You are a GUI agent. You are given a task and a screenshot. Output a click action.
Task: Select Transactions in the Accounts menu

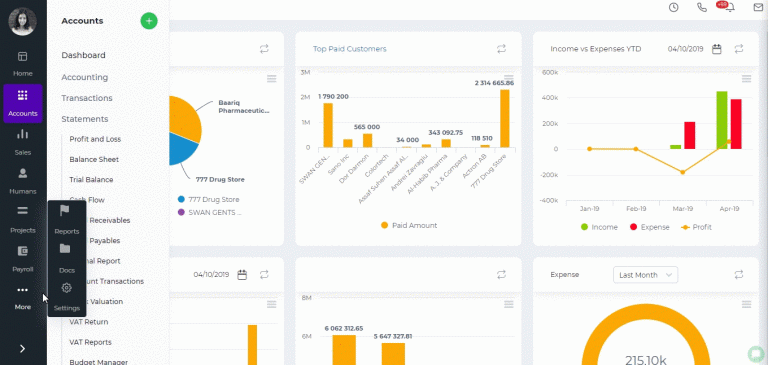[87, 98]
